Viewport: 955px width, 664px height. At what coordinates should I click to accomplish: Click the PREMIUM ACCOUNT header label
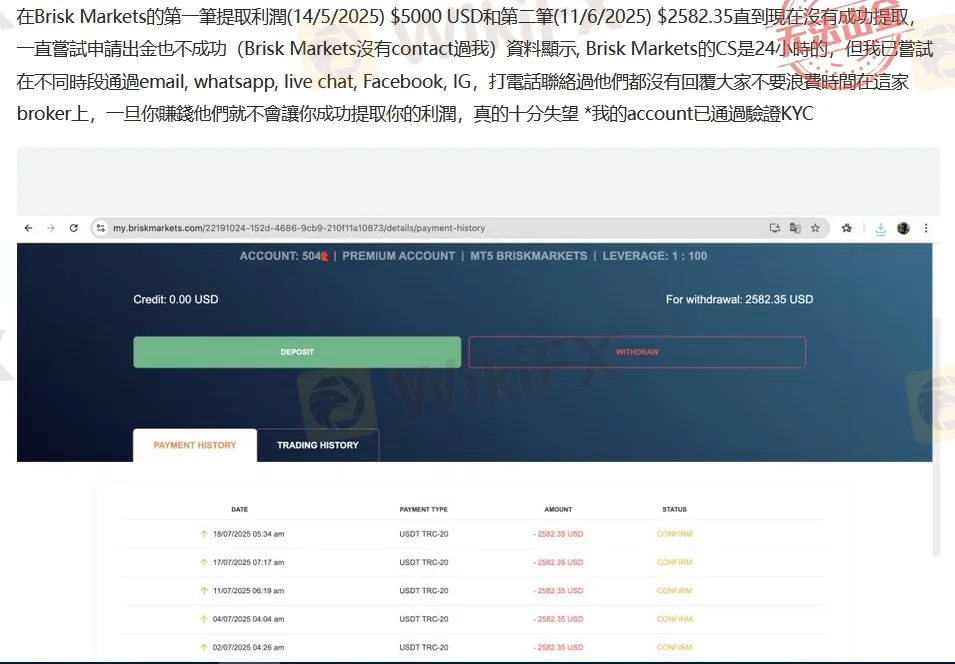(398, 256)
